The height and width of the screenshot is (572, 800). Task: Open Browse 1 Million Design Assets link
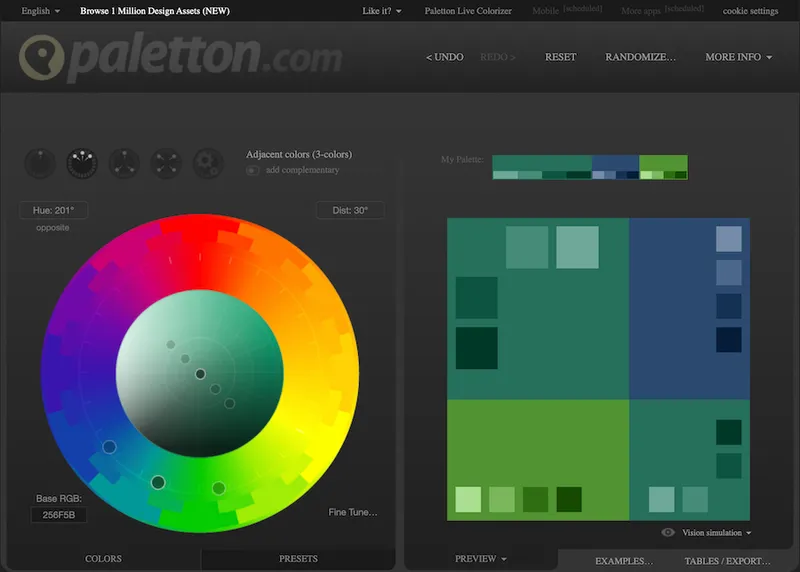pos(155,11)
